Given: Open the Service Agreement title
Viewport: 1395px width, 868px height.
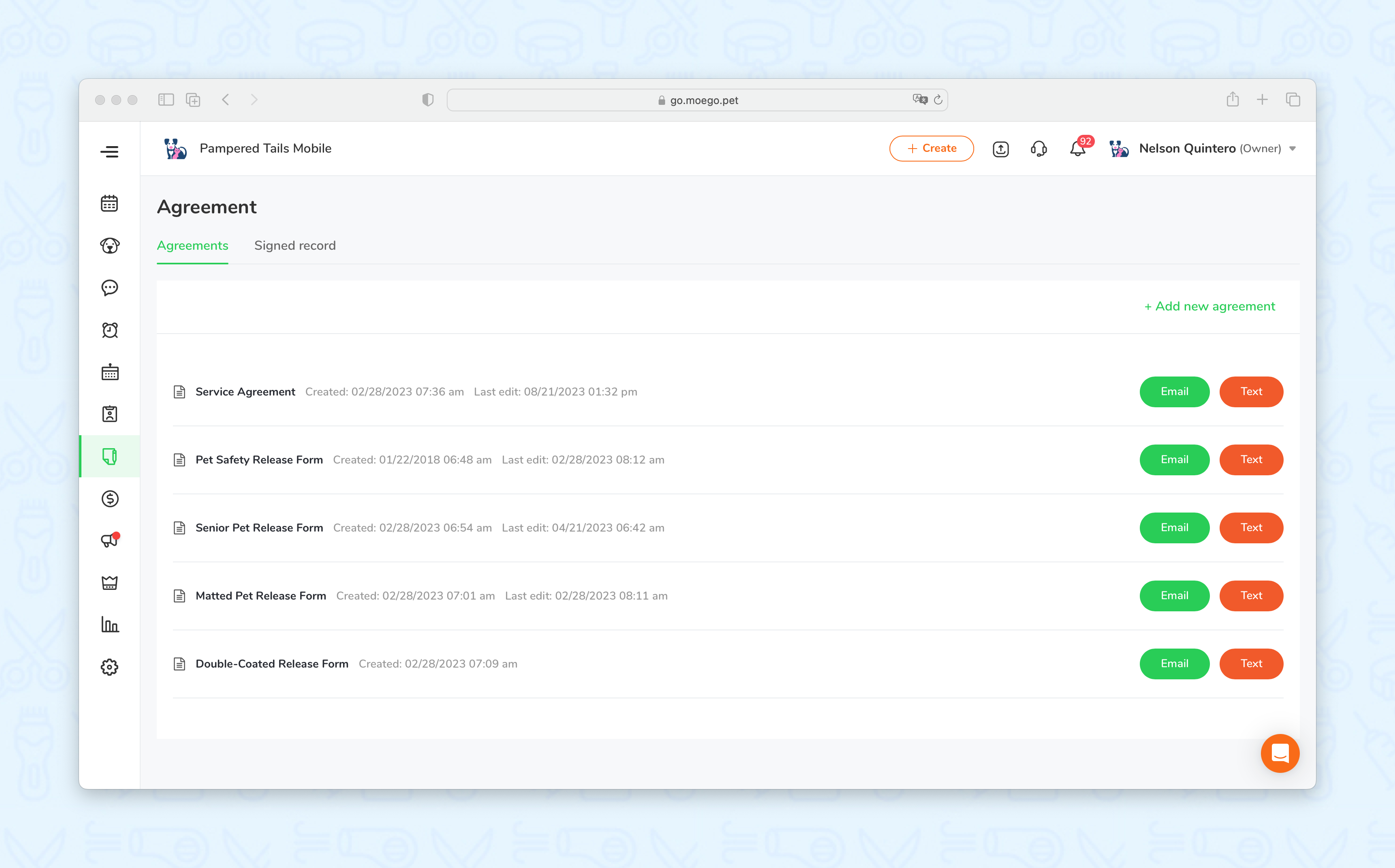Looking at the screenshot, I should coord(245,392).
